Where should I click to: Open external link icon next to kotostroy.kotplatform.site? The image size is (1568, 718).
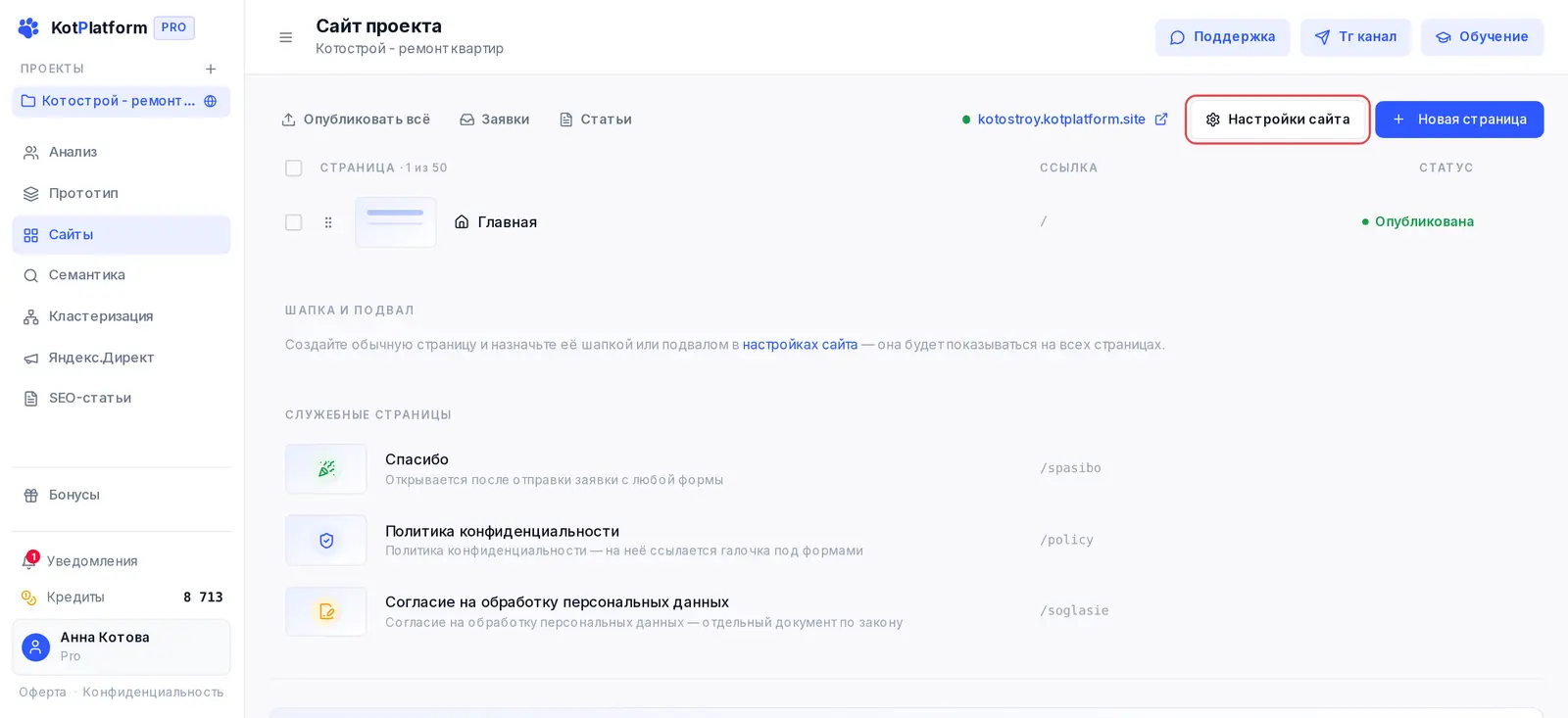(x=1161, y=119)
